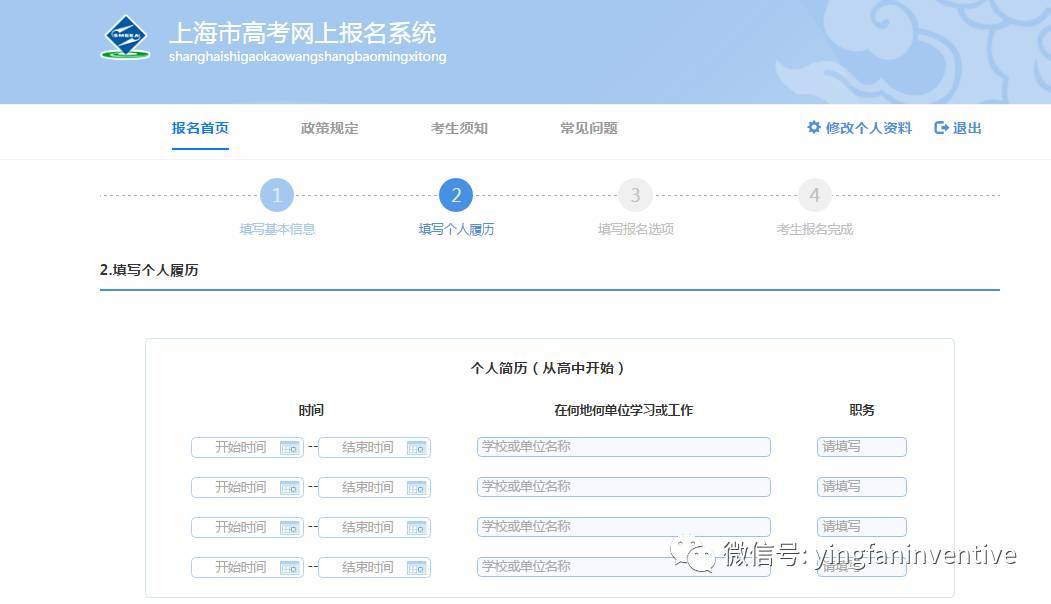Select step 2 circle 填写个人履历
This screenshot has width=1051, height=604.
click(456, 195)
